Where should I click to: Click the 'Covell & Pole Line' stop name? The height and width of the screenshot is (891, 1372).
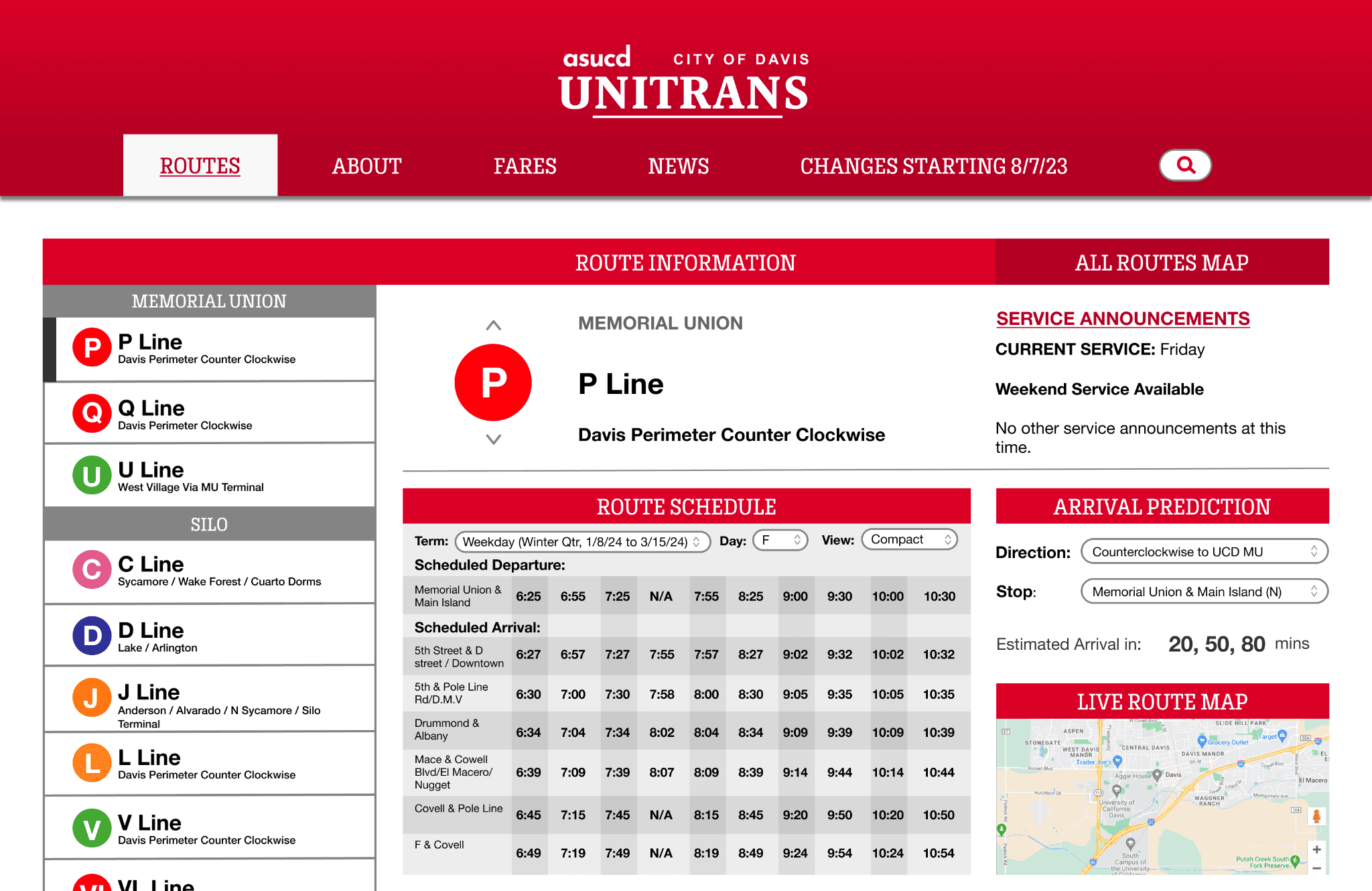[x=458, y=809]
